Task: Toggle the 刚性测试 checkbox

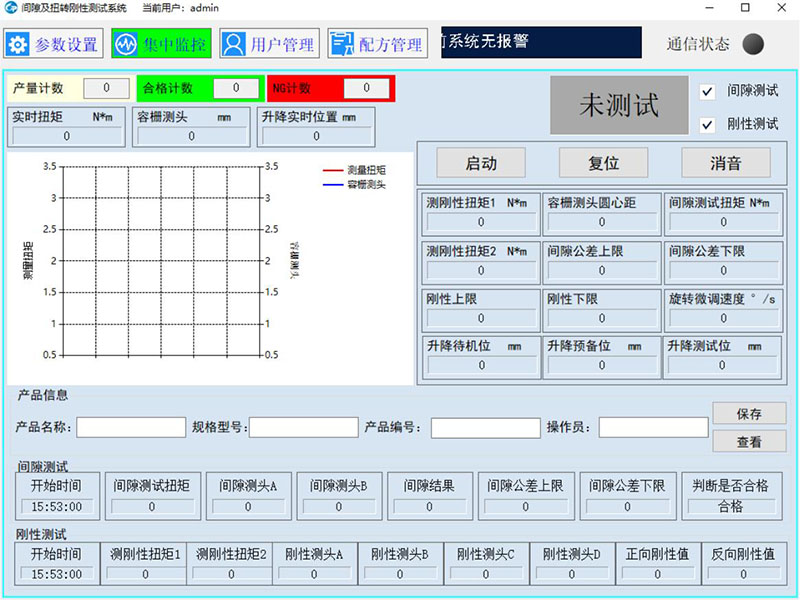Action: pyautogui.click(x=708, y=125)
